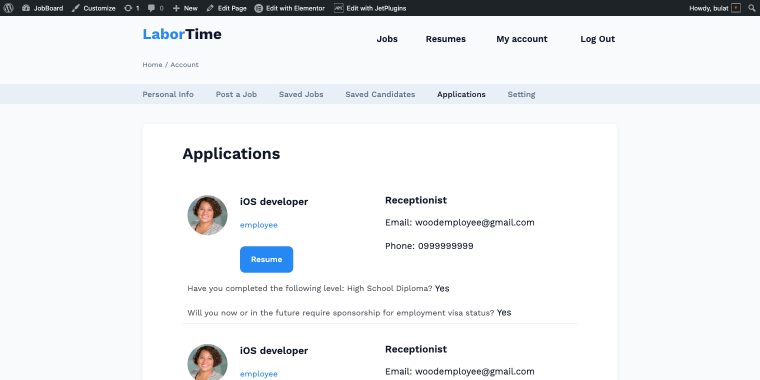The height and width of the screenshot is (380, 760).
Task: Click New in the admin bar
Action: coord(185,8)
